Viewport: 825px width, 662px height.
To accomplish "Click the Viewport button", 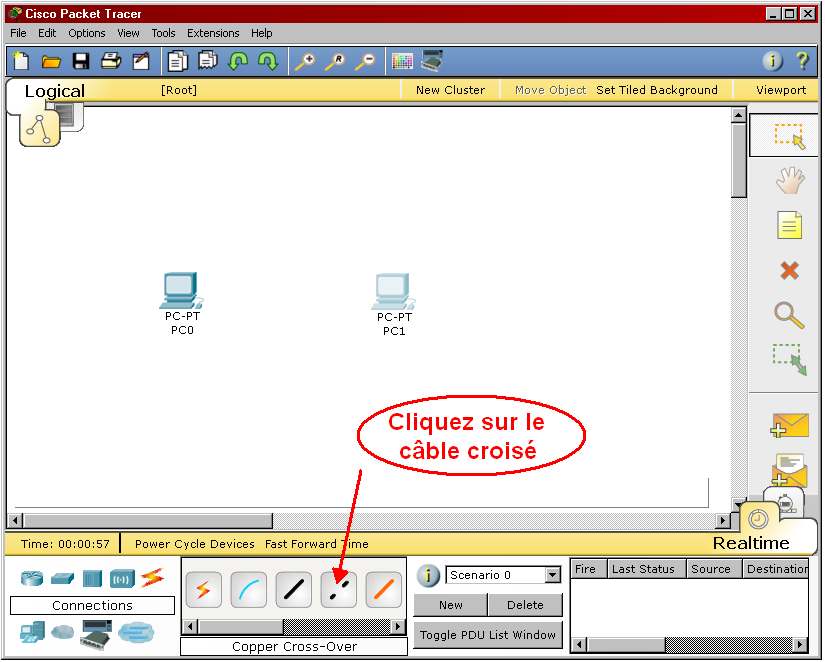I will (781, 90).
